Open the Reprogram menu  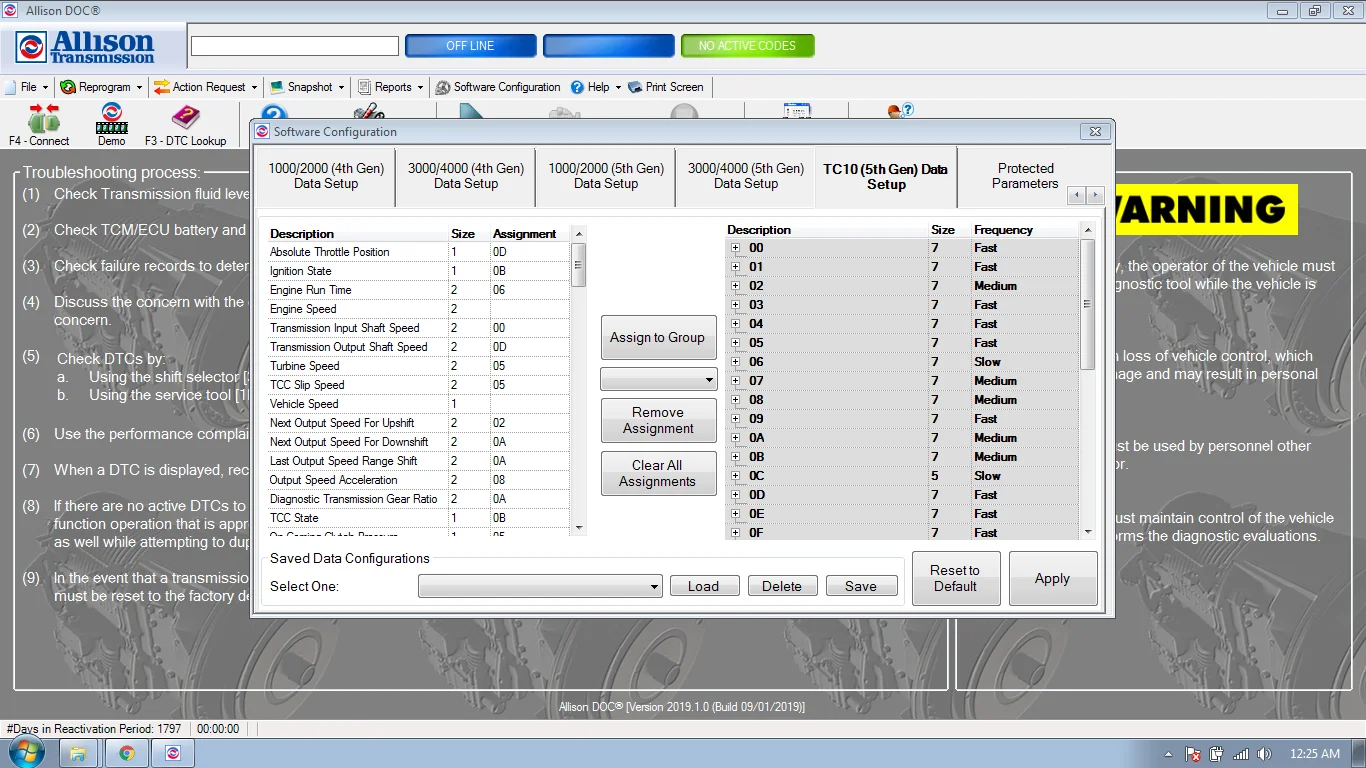(100, 87)
